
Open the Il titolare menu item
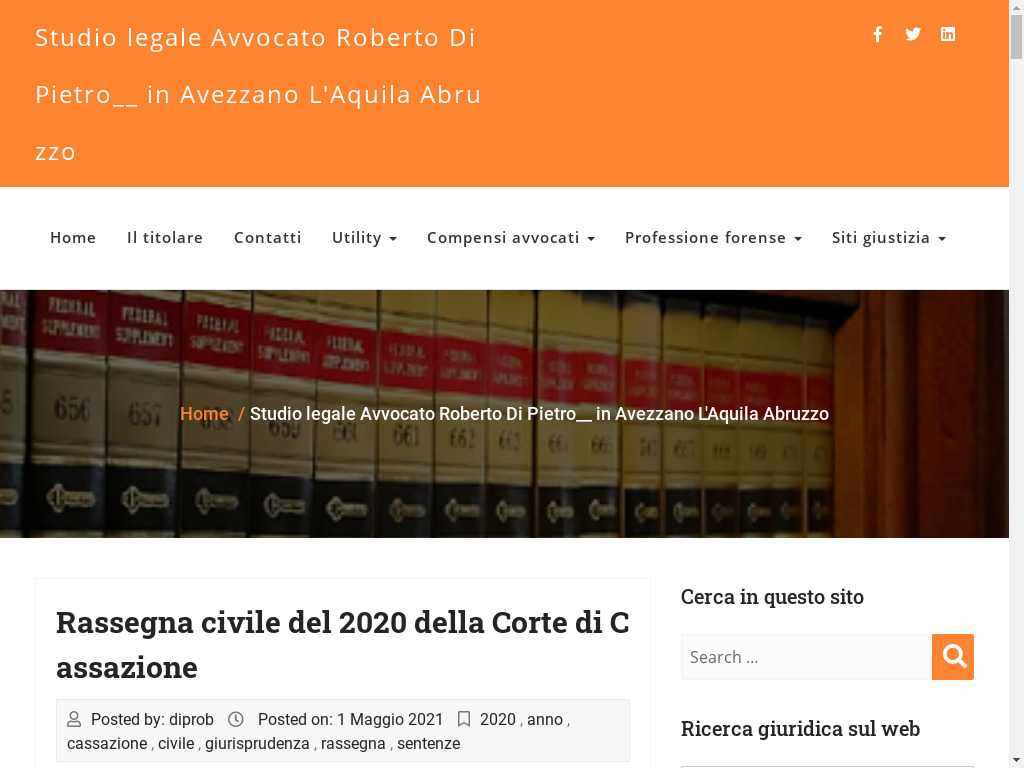coord(165,238)
